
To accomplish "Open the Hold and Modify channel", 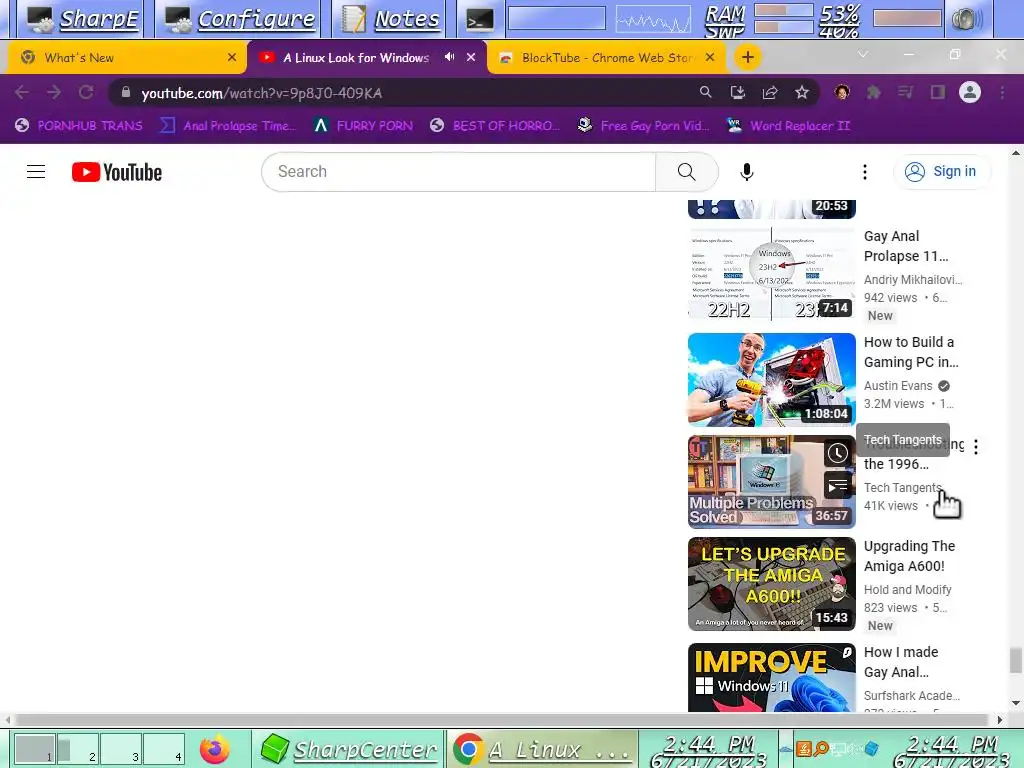I will point(907,590).
